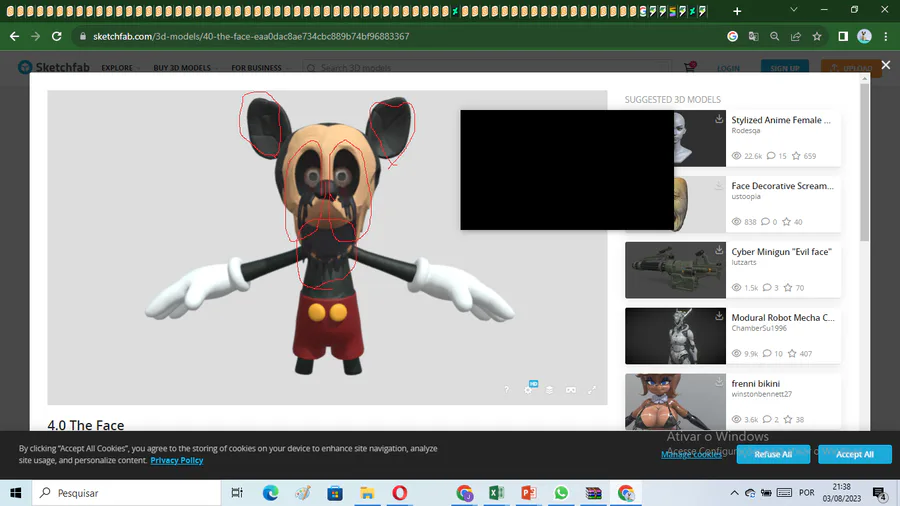The height and width of the screenshot is (506, 900).
Task: Open Excel from the taskbar
Action: 496,493
